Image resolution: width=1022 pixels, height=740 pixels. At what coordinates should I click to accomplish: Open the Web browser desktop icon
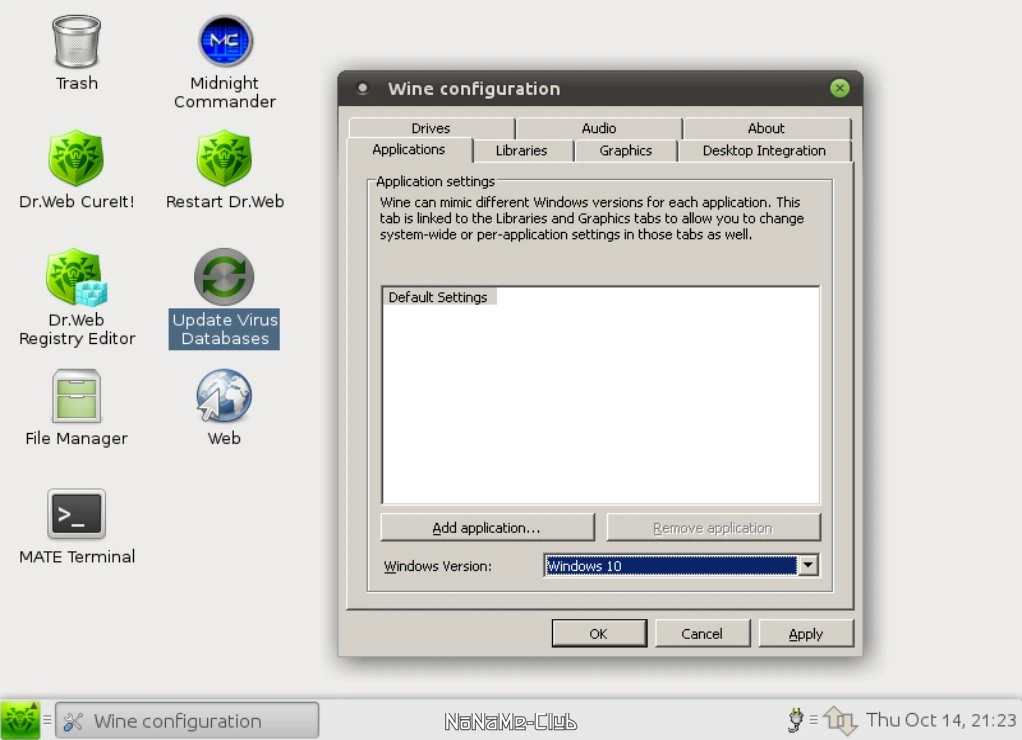click(x=224, y=395)
